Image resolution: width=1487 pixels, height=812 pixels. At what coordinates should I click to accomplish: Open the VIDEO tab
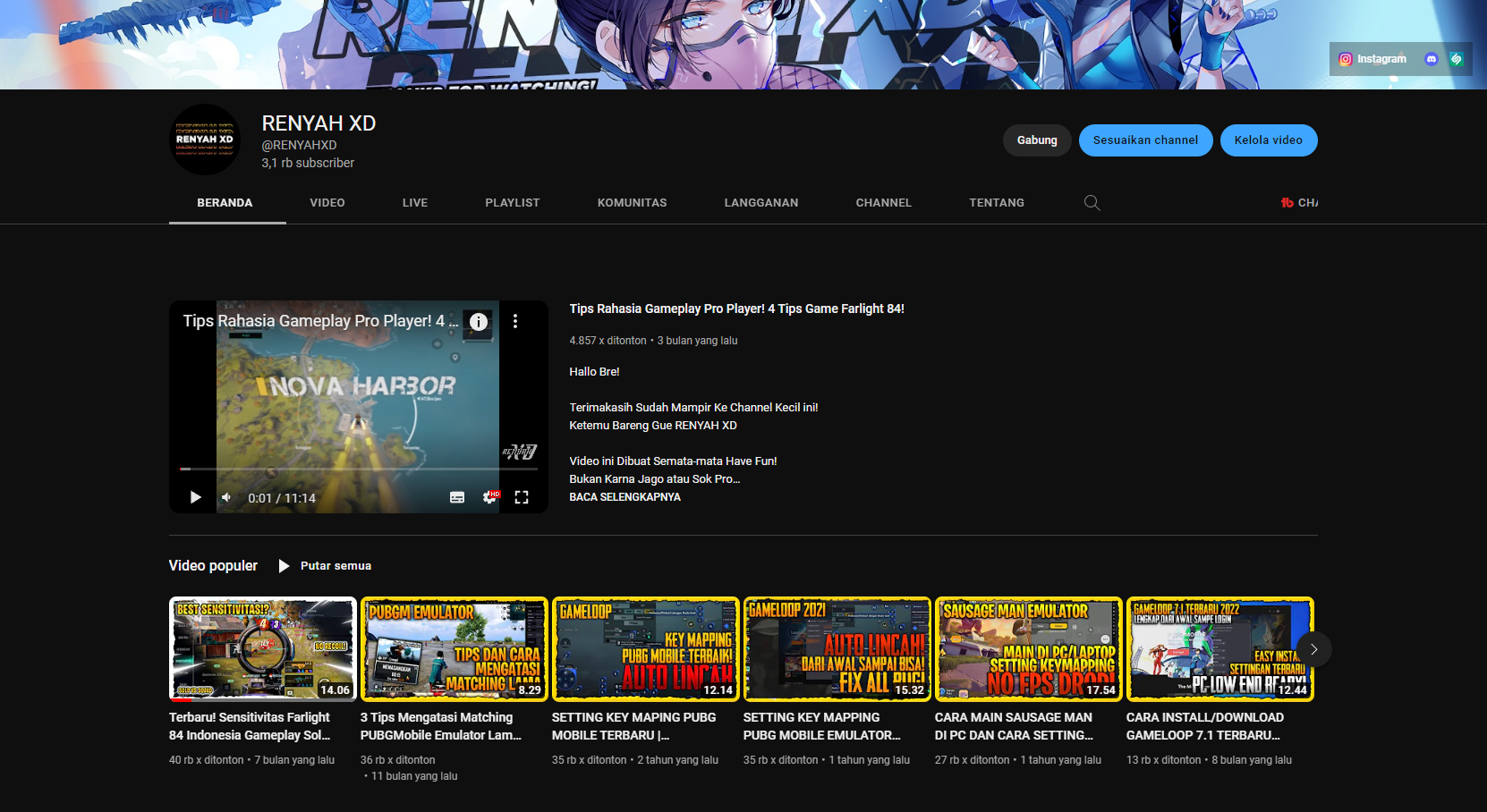327,203
